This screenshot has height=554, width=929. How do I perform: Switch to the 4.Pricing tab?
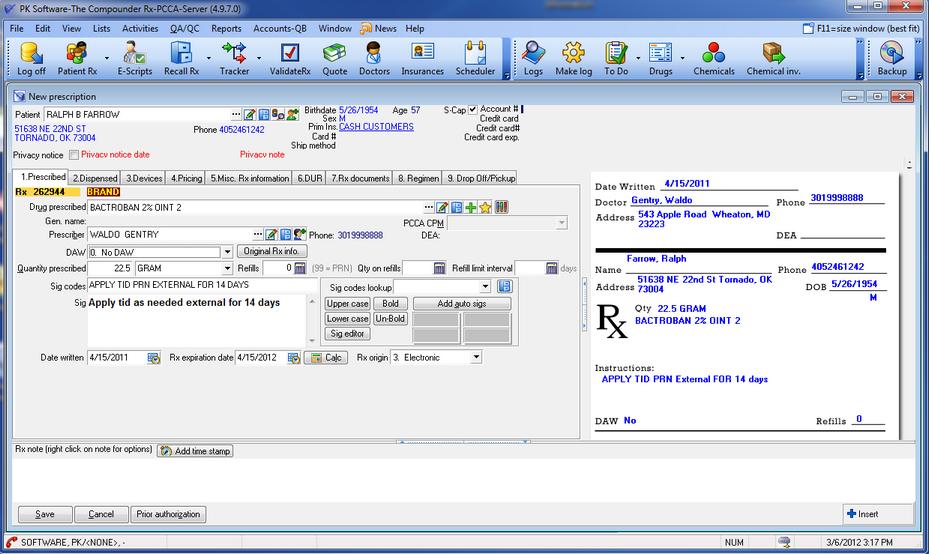coord(186,178)
